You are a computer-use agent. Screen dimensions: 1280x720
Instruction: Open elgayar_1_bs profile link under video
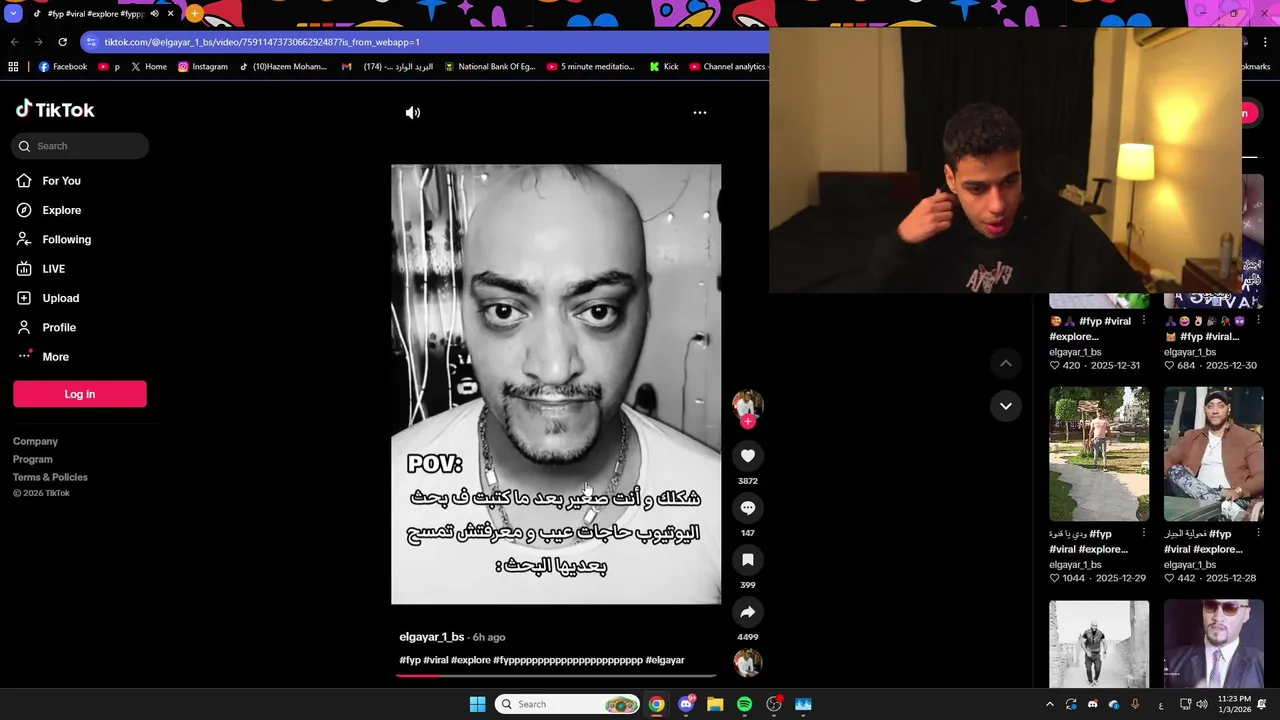click(x=431, y=637)
